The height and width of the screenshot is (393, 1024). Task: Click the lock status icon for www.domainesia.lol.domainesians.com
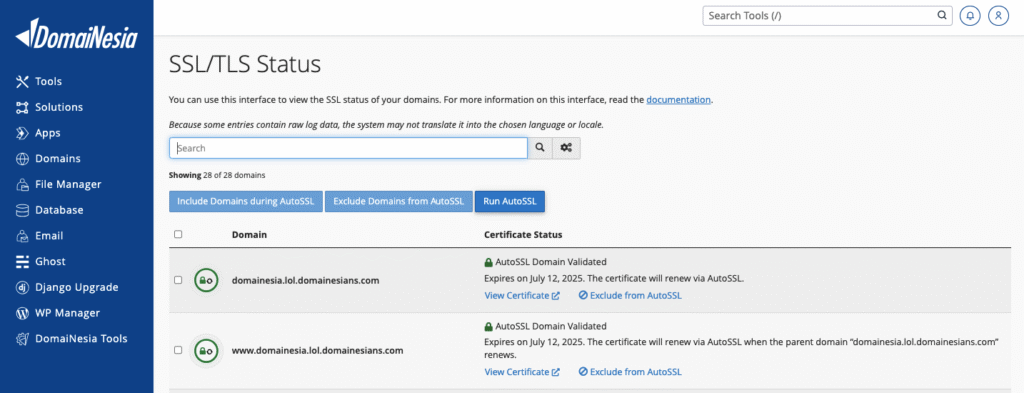pyautogui.click(x=206, y=350)
